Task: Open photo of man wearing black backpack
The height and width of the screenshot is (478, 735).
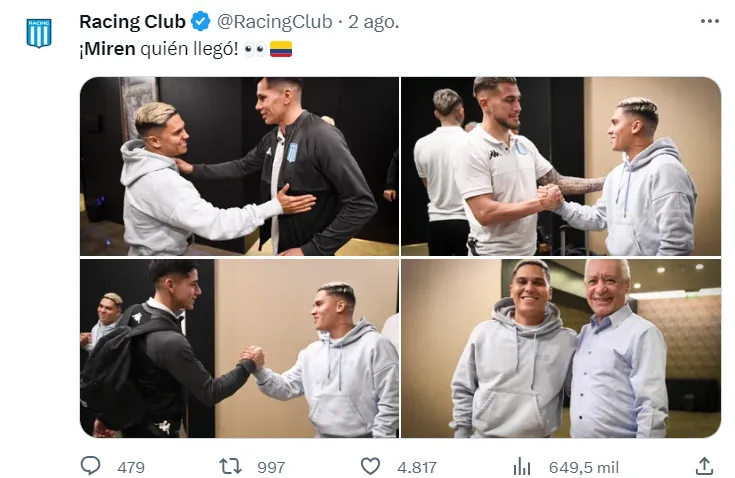Action: [239, 348]
